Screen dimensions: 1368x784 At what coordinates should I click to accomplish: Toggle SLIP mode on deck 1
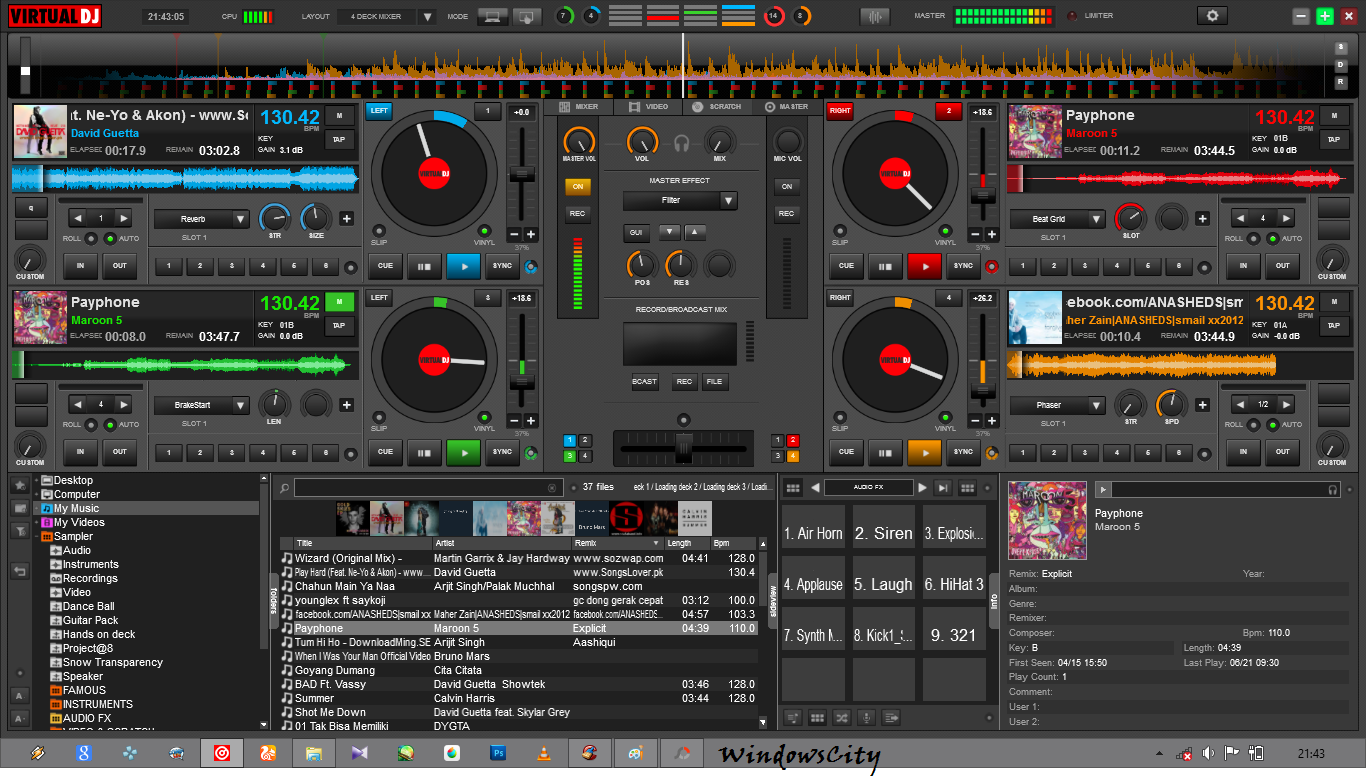pyautogui.click(x=378, y=229)
